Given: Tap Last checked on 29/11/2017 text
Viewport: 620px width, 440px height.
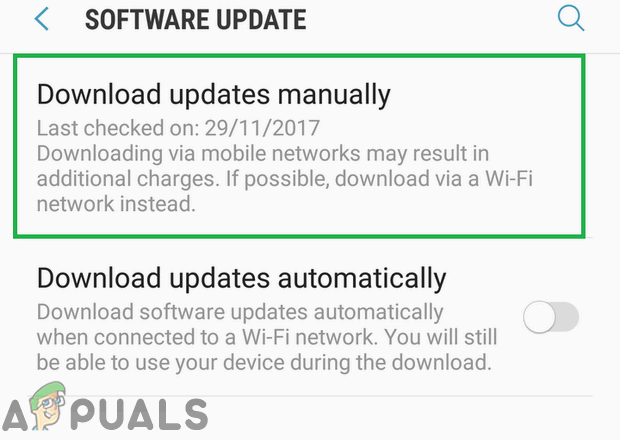Looking at the screenshot, I should (x=178, y=128).
